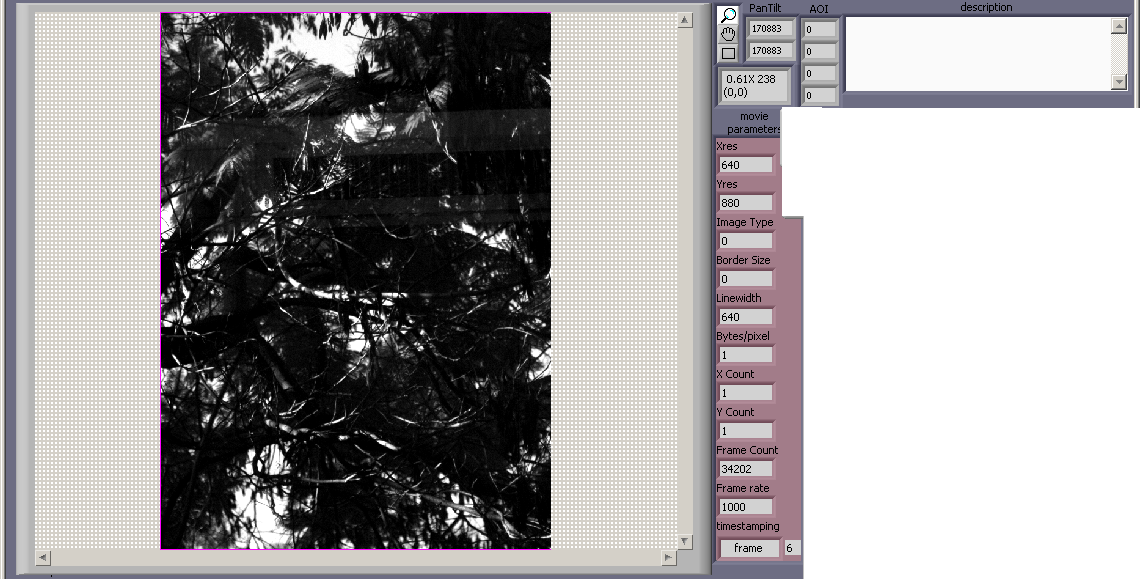Select the rectangle selection tool
Image resolution: width=1140 pixels, height=579 pixels.
tap(728, 53)
